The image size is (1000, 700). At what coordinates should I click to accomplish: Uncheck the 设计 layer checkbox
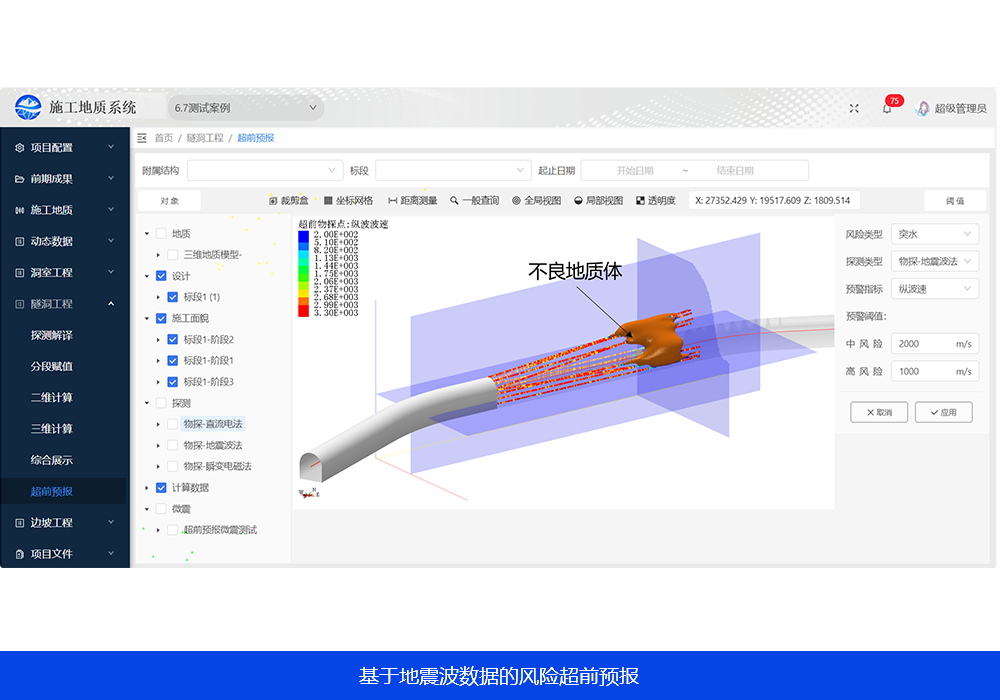(x=161, y=276)
